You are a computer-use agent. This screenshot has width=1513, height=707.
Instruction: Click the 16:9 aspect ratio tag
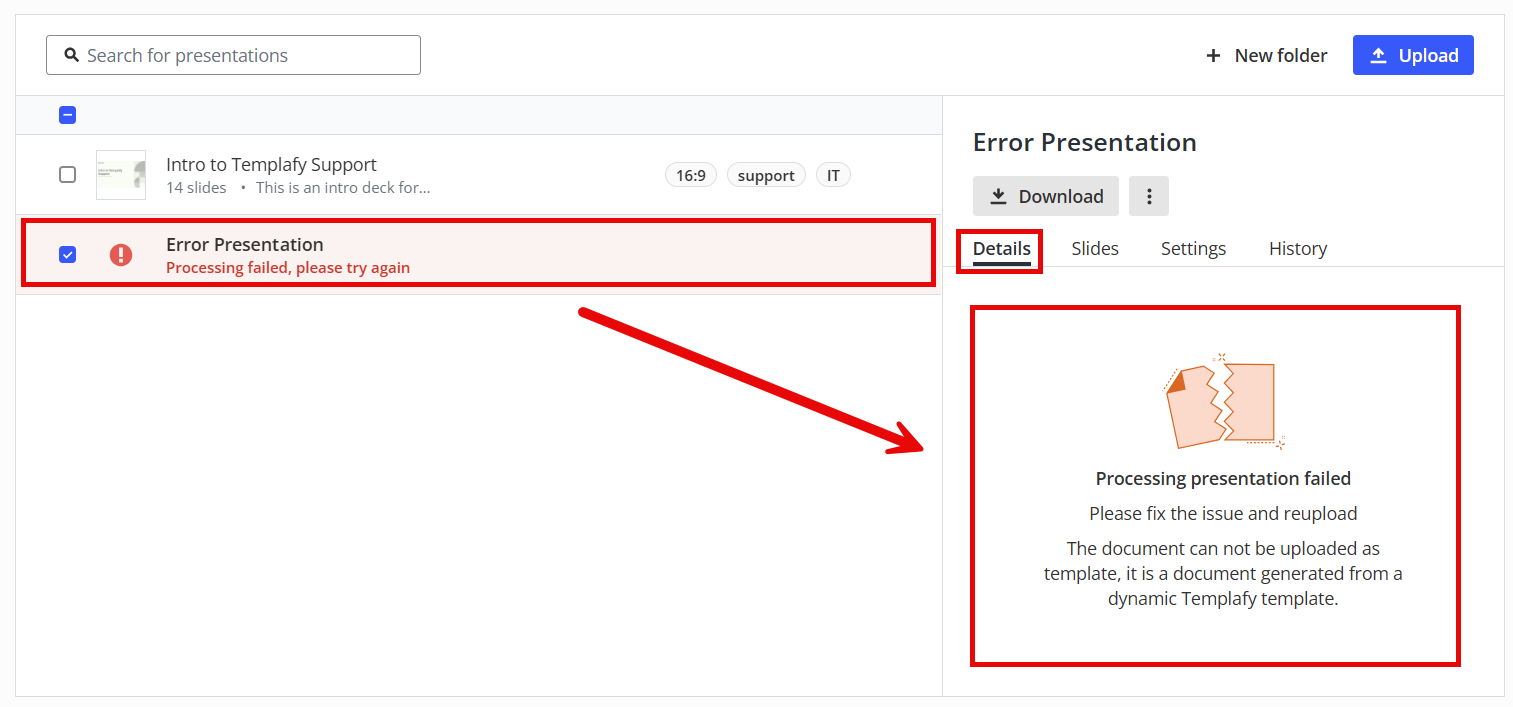coord(690,176)
